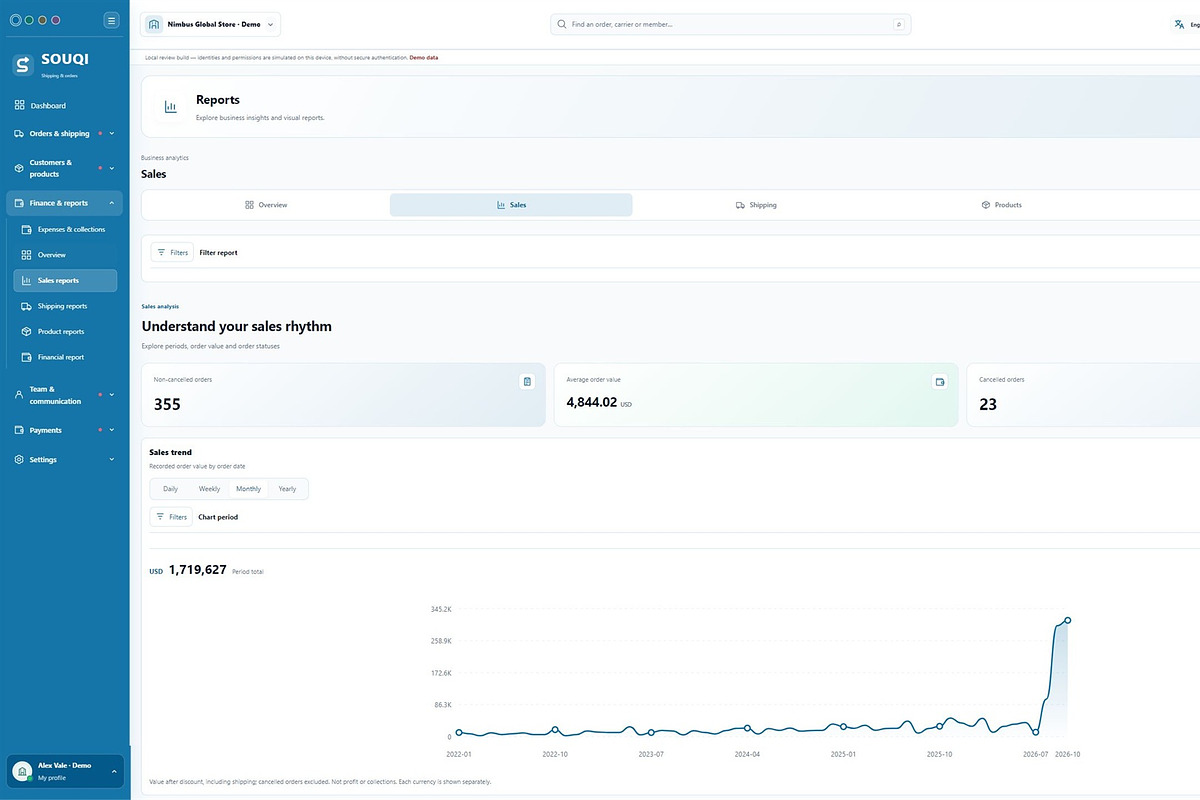Click the SOUQI logo icon
The height and width of the screenshot is (800, 1200).
[23, 64]
